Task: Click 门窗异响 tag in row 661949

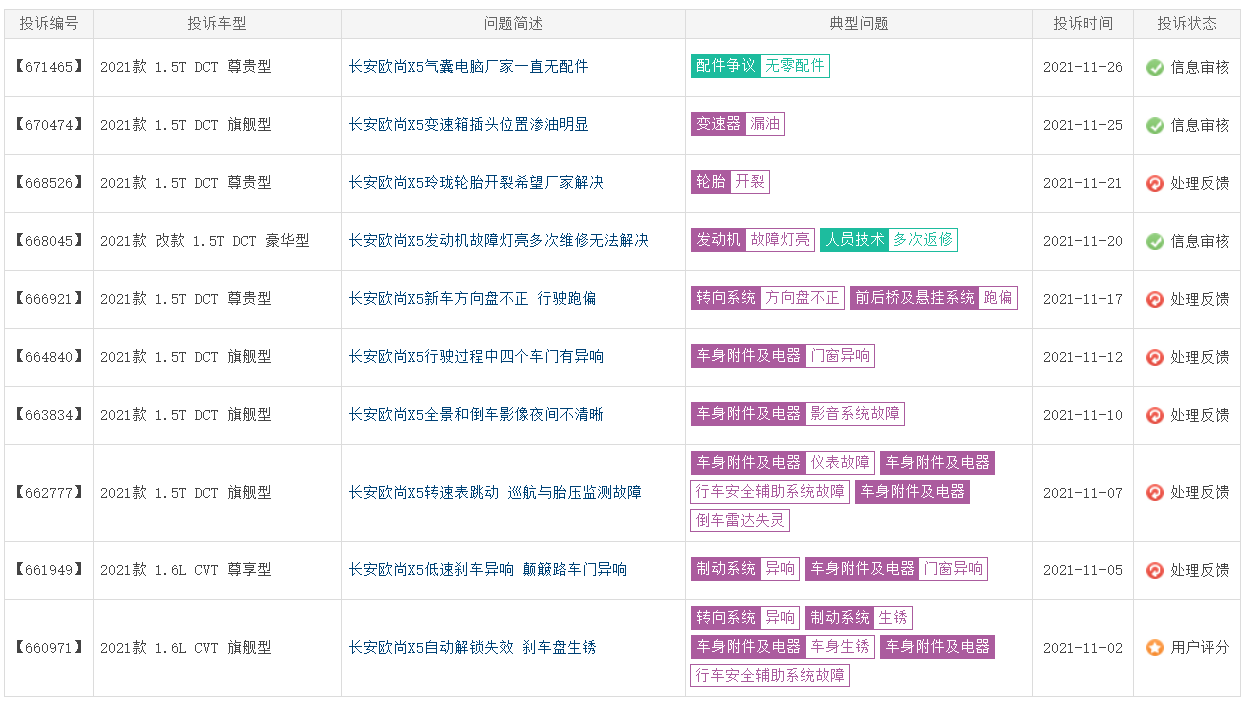Action: (954, 569)
